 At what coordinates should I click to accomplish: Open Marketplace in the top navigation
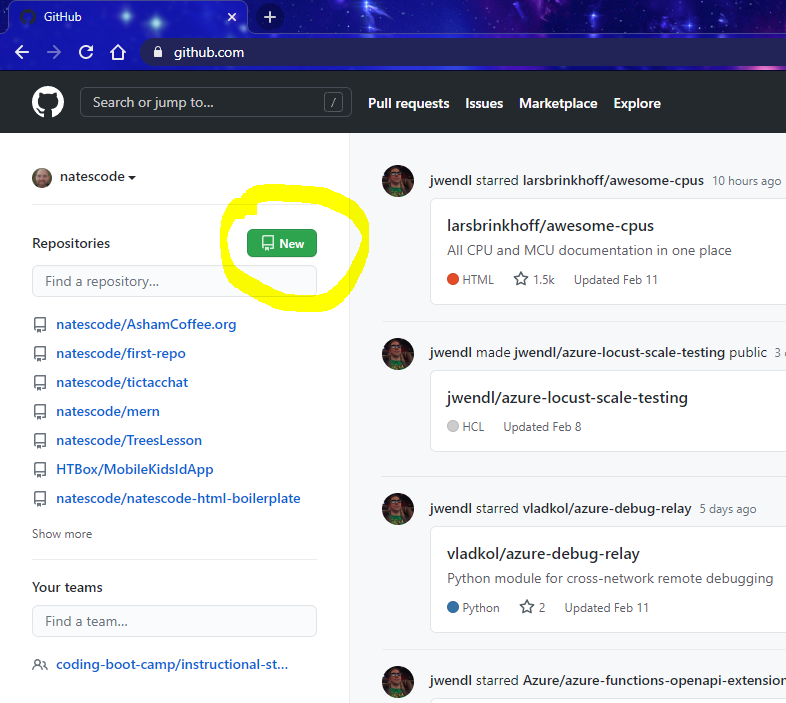point(558,103)
